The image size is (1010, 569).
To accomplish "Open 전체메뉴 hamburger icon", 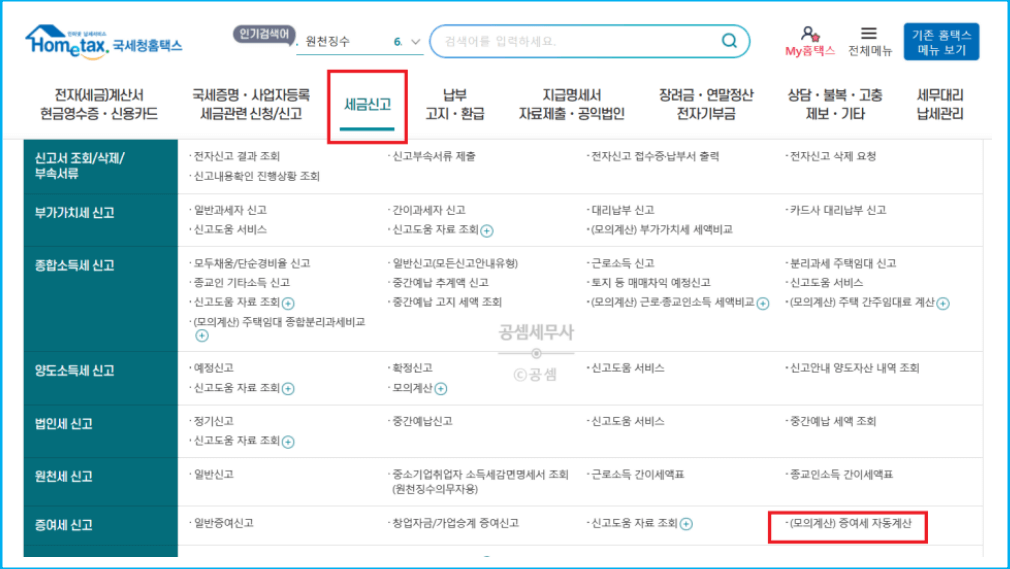I will point(869,34).
